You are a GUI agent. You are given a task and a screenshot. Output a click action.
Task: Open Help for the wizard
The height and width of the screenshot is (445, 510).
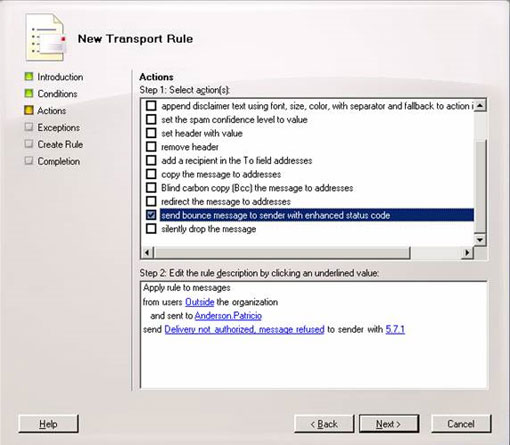tap(49, 424)
